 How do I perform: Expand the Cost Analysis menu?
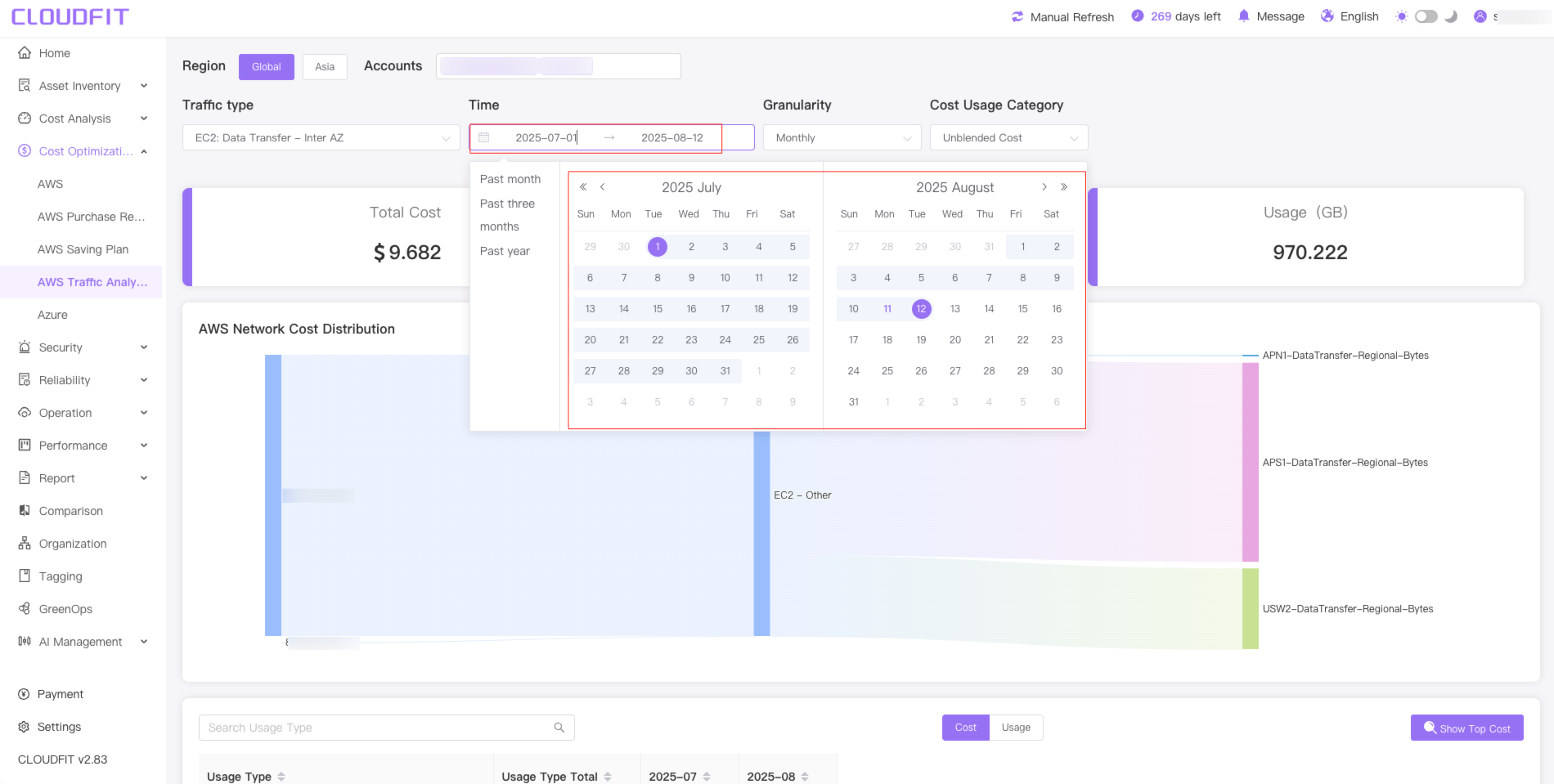coord(144,119)
